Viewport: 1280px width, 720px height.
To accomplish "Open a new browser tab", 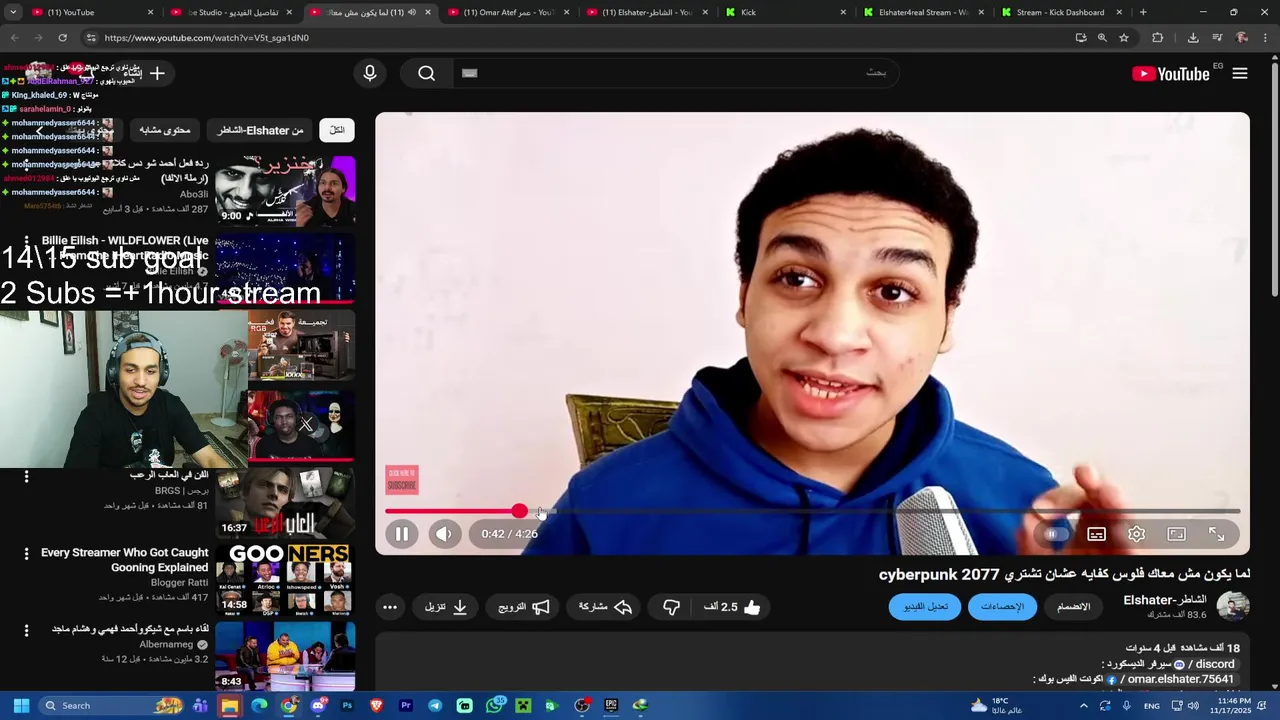I will click(x=1143, y=12).
